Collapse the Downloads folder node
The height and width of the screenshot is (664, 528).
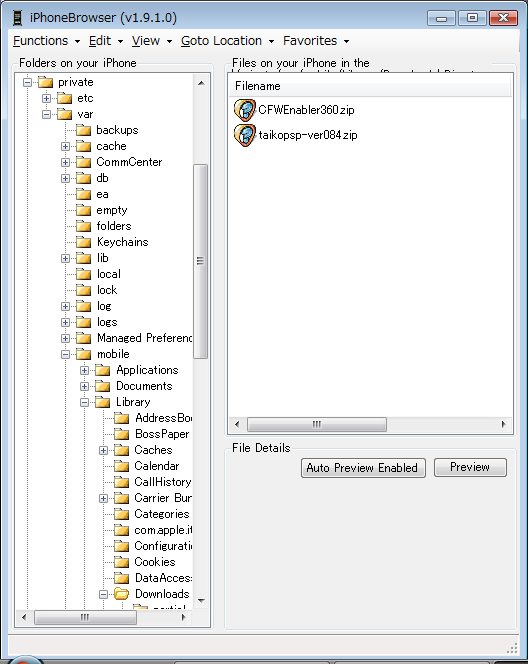[x=104, y=595]
